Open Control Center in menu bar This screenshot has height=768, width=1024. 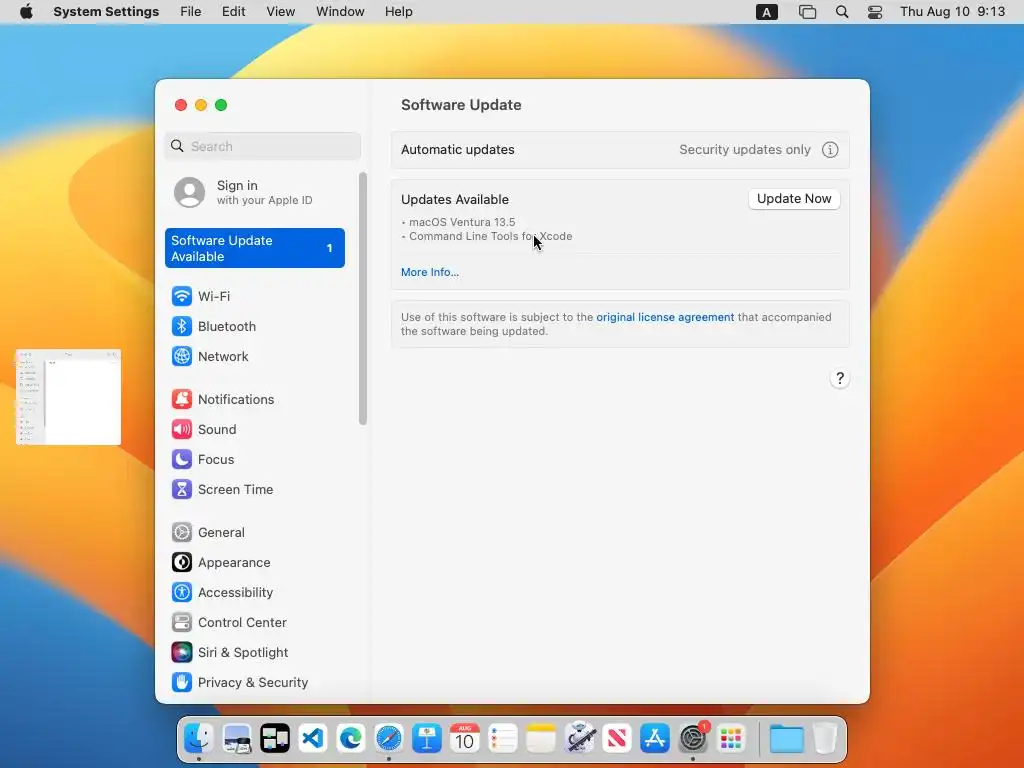click(874, 12)
